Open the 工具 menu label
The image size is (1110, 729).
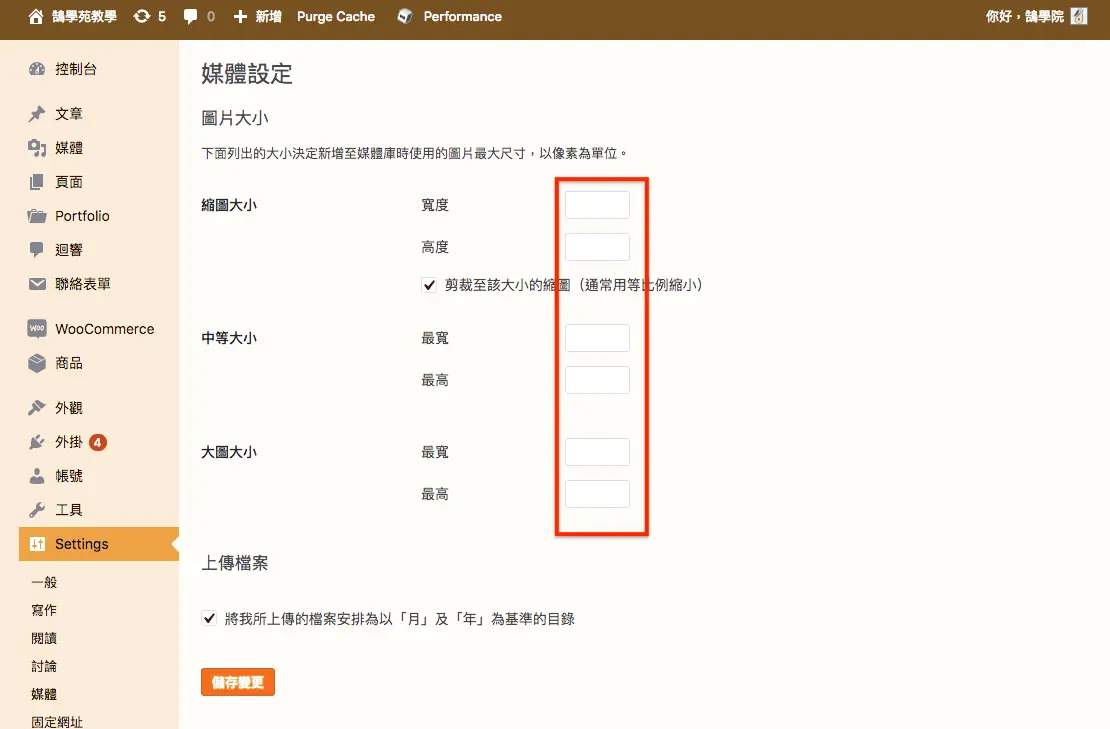[69, 510]
